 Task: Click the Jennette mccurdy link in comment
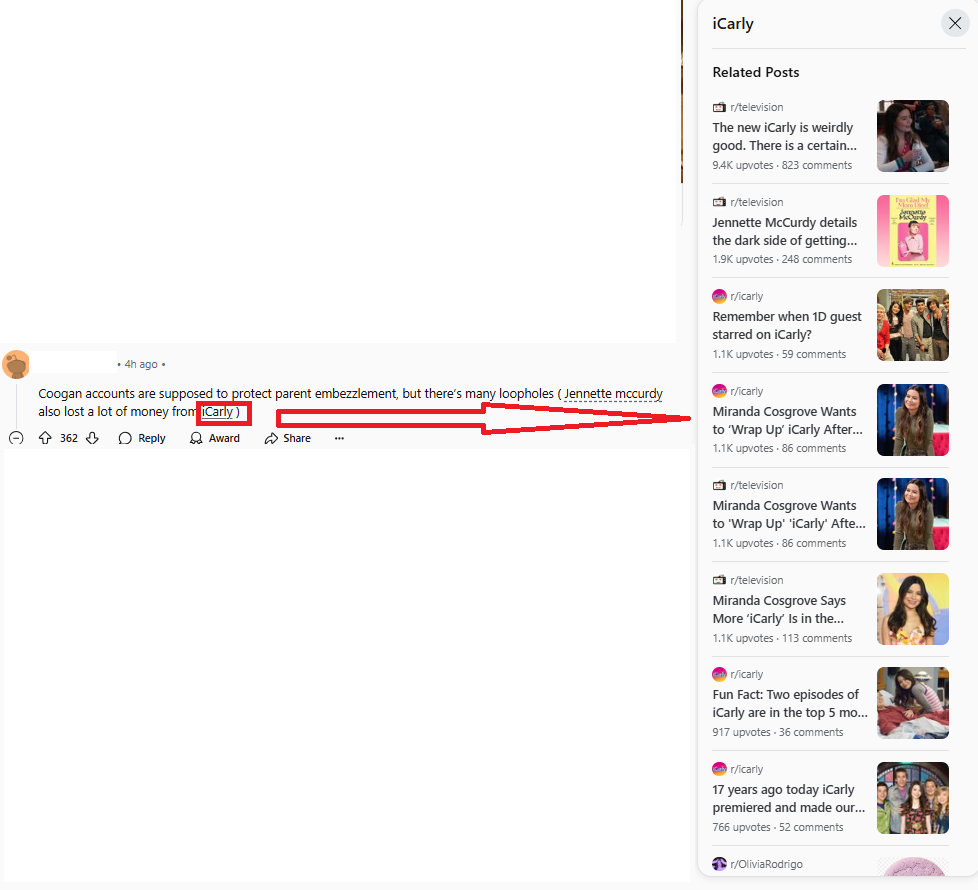pyautogui.click(x=613, y=394)
